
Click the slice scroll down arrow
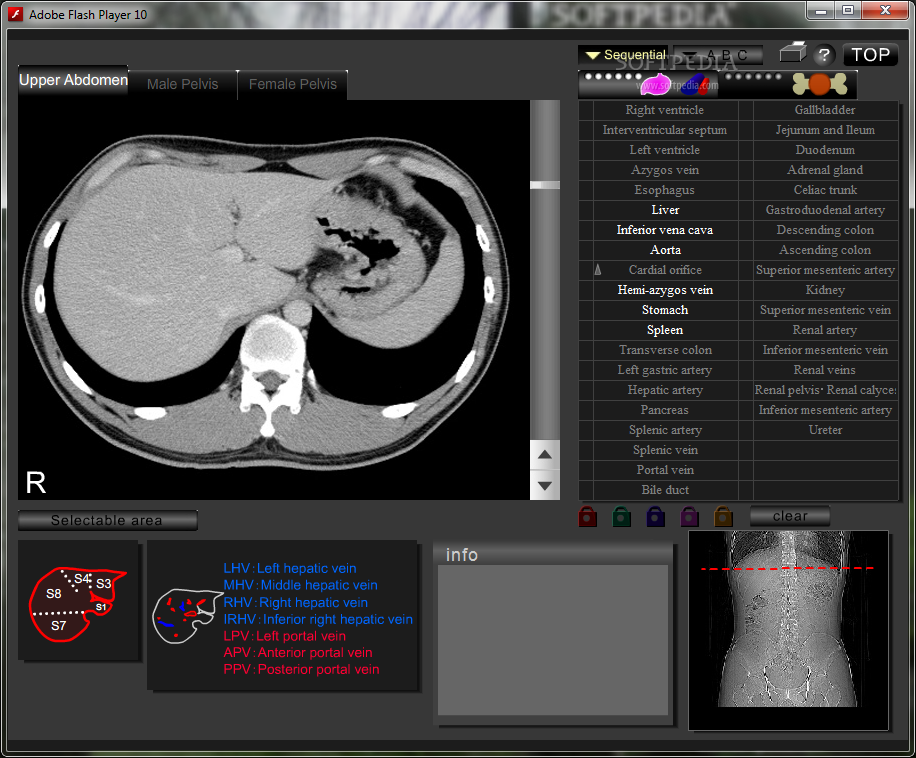pos(544,485)
